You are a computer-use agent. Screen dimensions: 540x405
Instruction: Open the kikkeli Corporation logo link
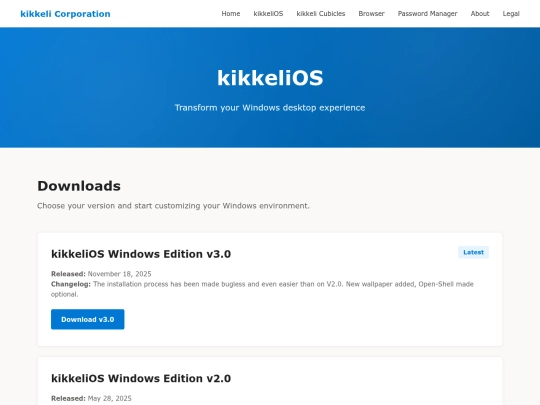65,14
